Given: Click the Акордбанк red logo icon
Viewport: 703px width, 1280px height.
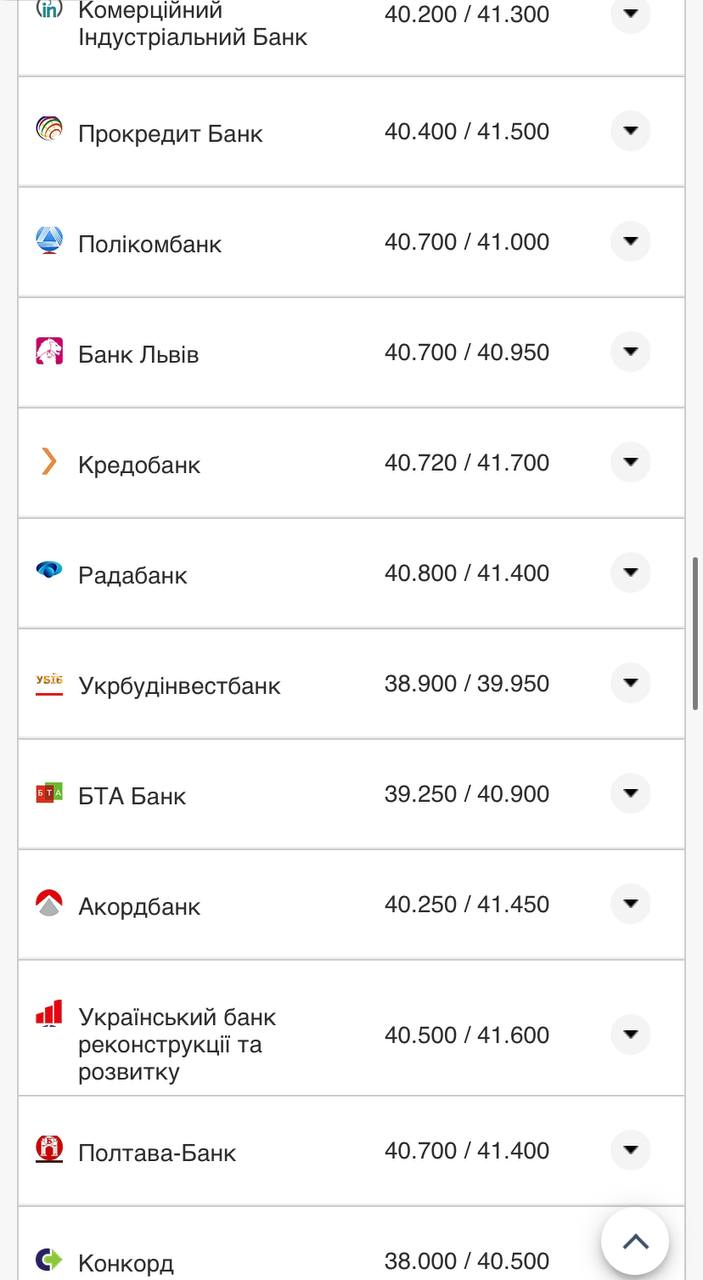Looking at the screenshot, I should (49, 903).
